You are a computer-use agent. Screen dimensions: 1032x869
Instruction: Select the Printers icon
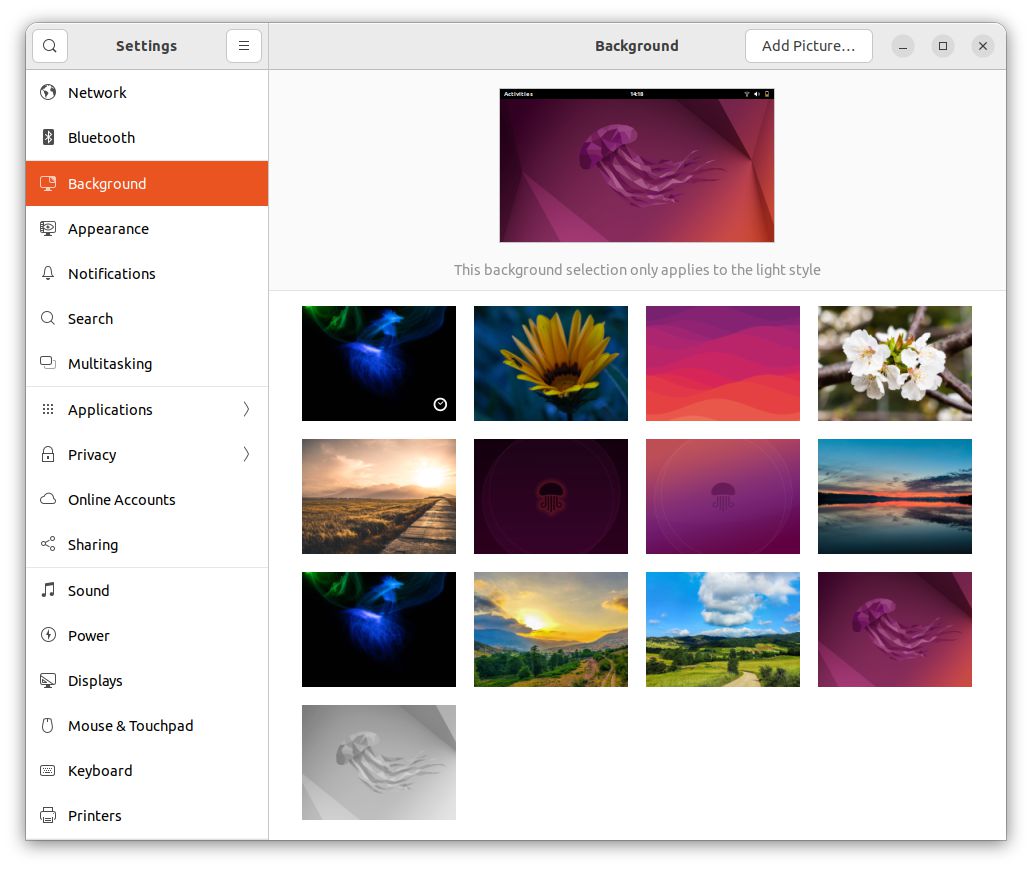(x=48, y=816)
